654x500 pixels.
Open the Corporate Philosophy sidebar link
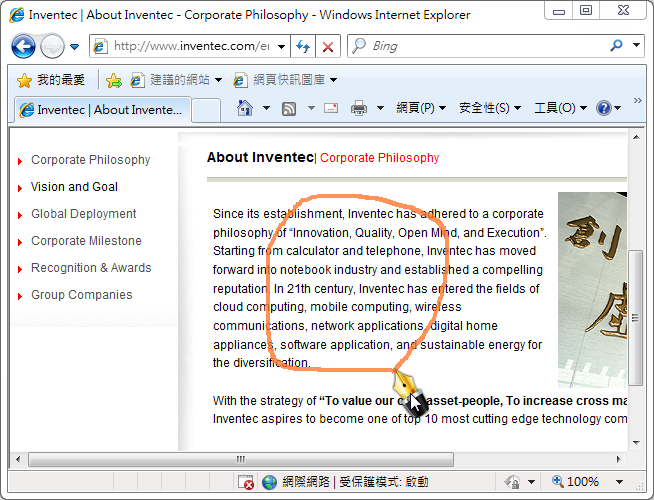[x=91, y=160]
